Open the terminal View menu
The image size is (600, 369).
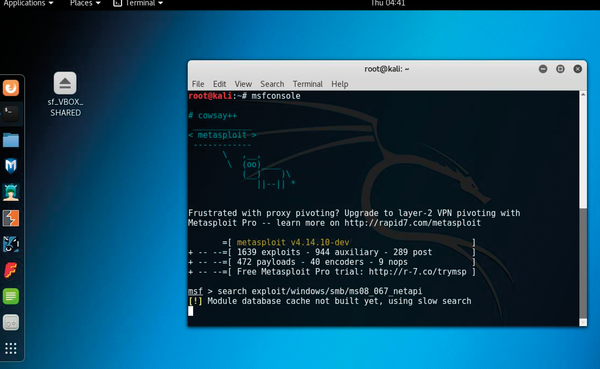tap(243, 84)
